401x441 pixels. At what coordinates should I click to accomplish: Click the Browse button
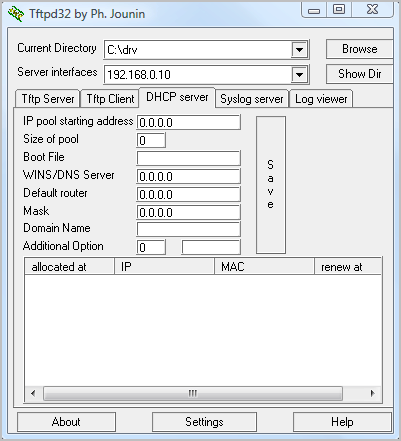click(x=360, y=49)
